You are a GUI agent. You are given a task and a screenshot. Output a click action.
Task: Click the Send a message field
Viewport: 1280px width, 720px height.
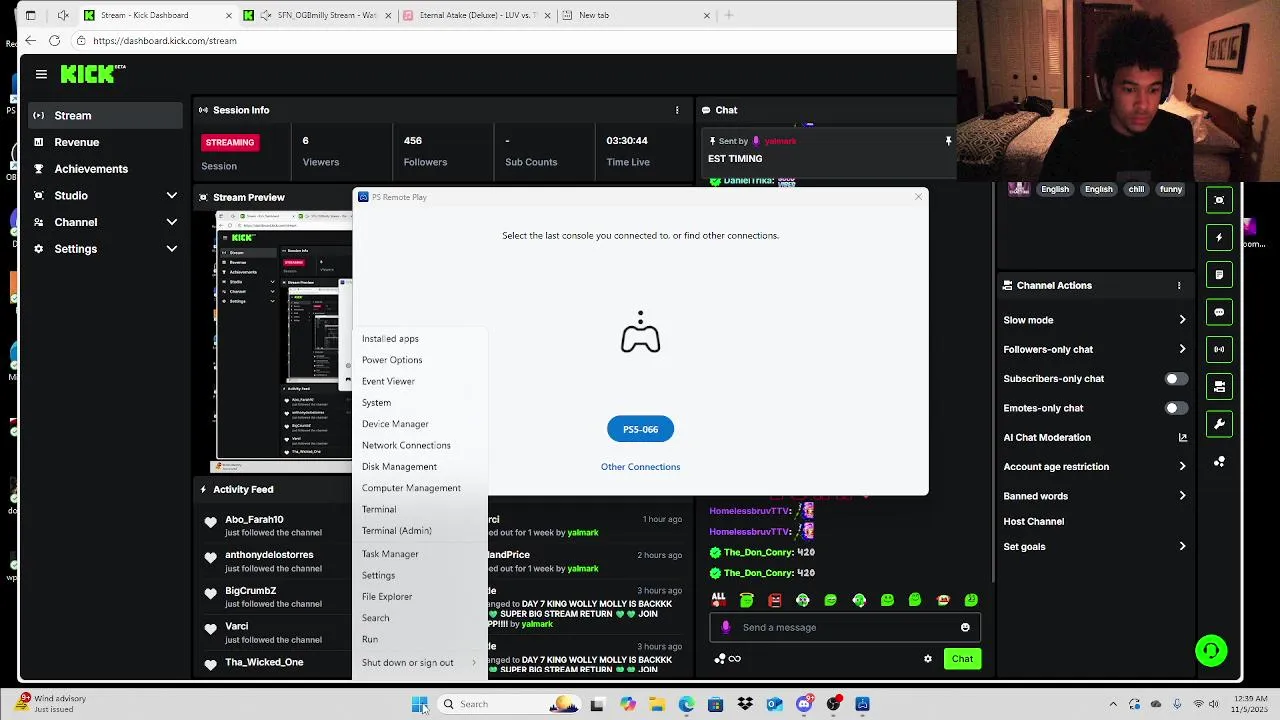845,627
